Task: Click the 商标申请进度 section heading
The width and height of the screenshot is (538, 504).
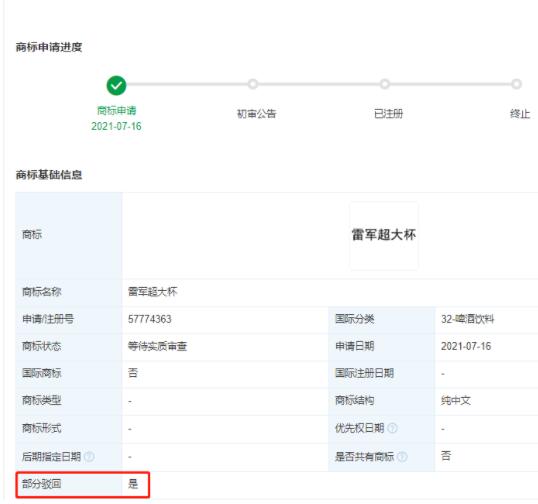Action: coord(49,47)
